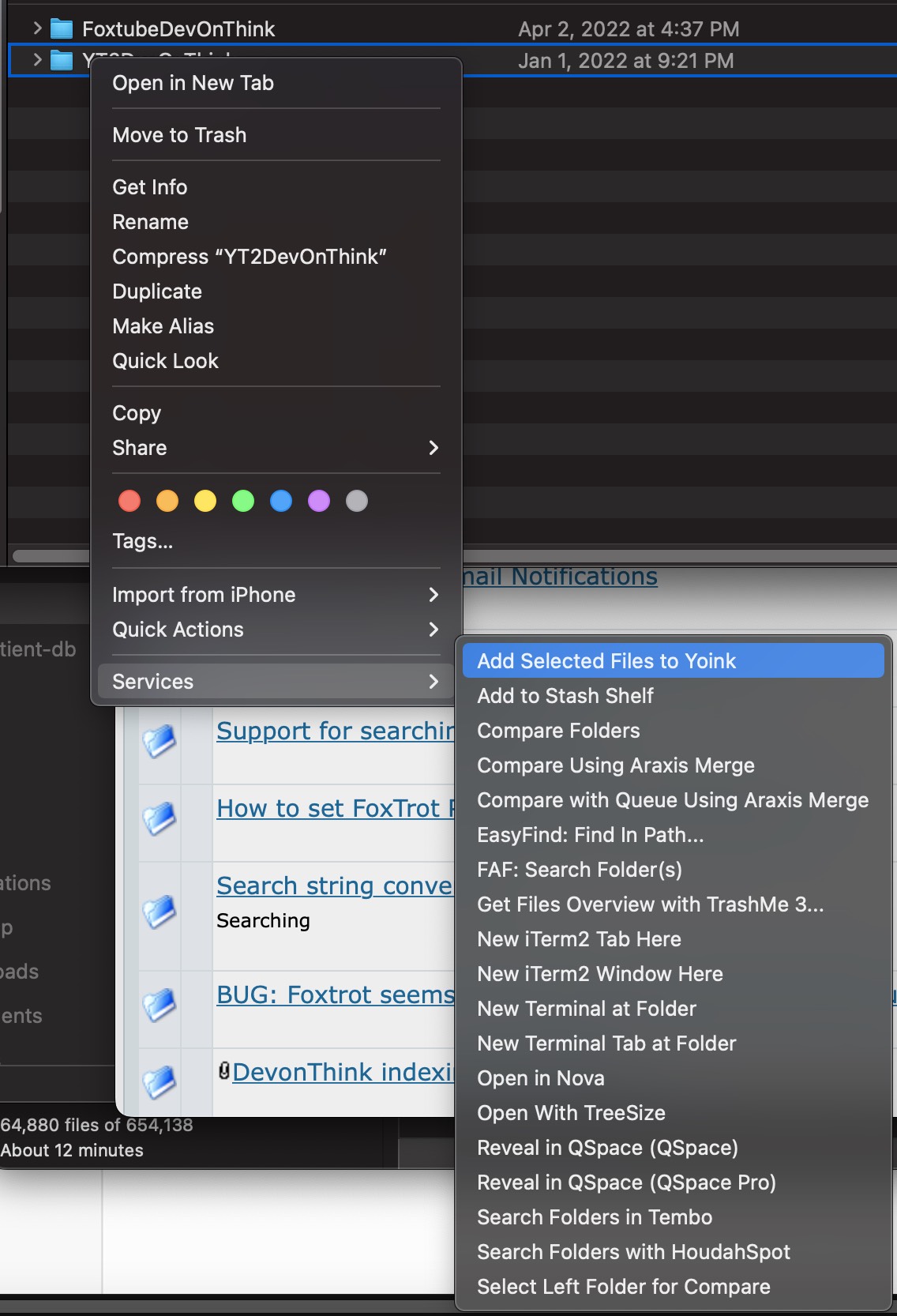
Task: Expand the selected YT2DevOnThink folder arrow
Action: tap(37, 60)
